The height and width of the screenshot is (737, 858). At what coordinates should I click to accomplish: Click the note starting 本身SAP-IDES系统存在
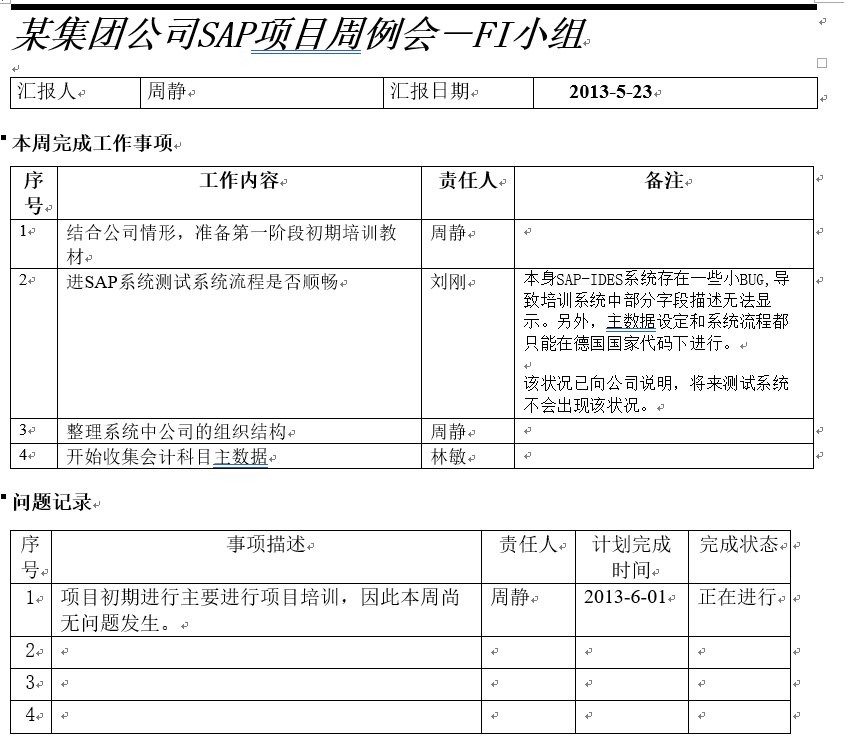coord(656,311)
